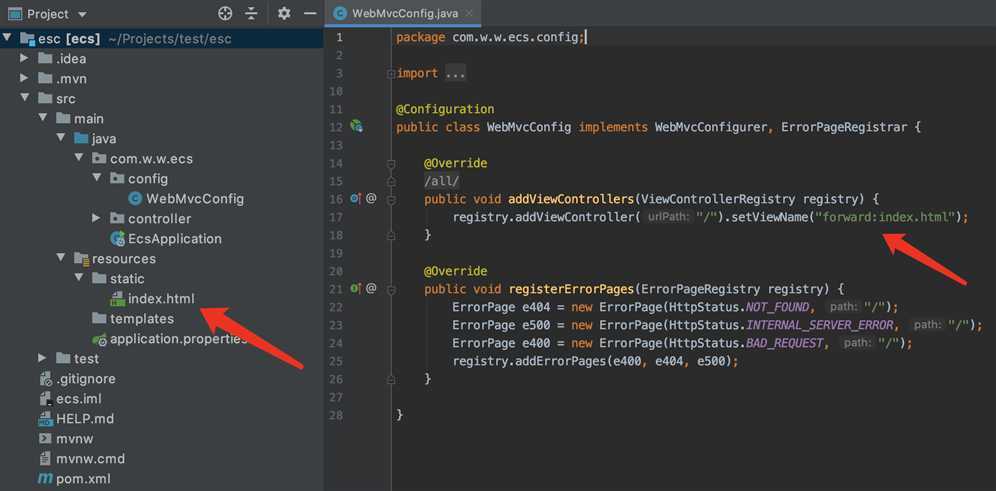Click the ErrorPageRegistrar interface name
The height and width of the screenshot is (491, 996).
click(844, 127)
